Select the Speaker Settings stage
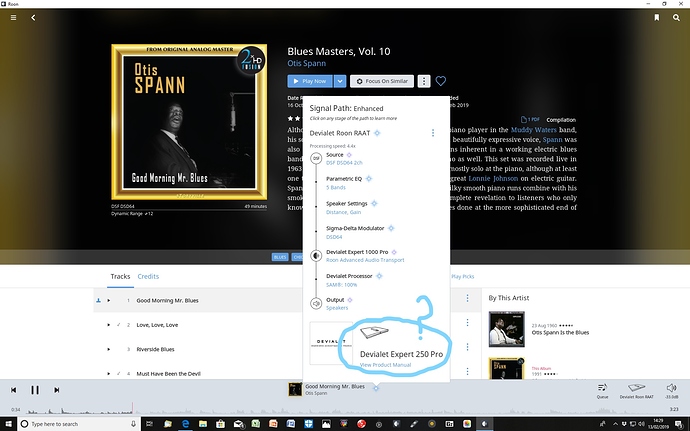 pyautogui.click(x=346, y=203)
